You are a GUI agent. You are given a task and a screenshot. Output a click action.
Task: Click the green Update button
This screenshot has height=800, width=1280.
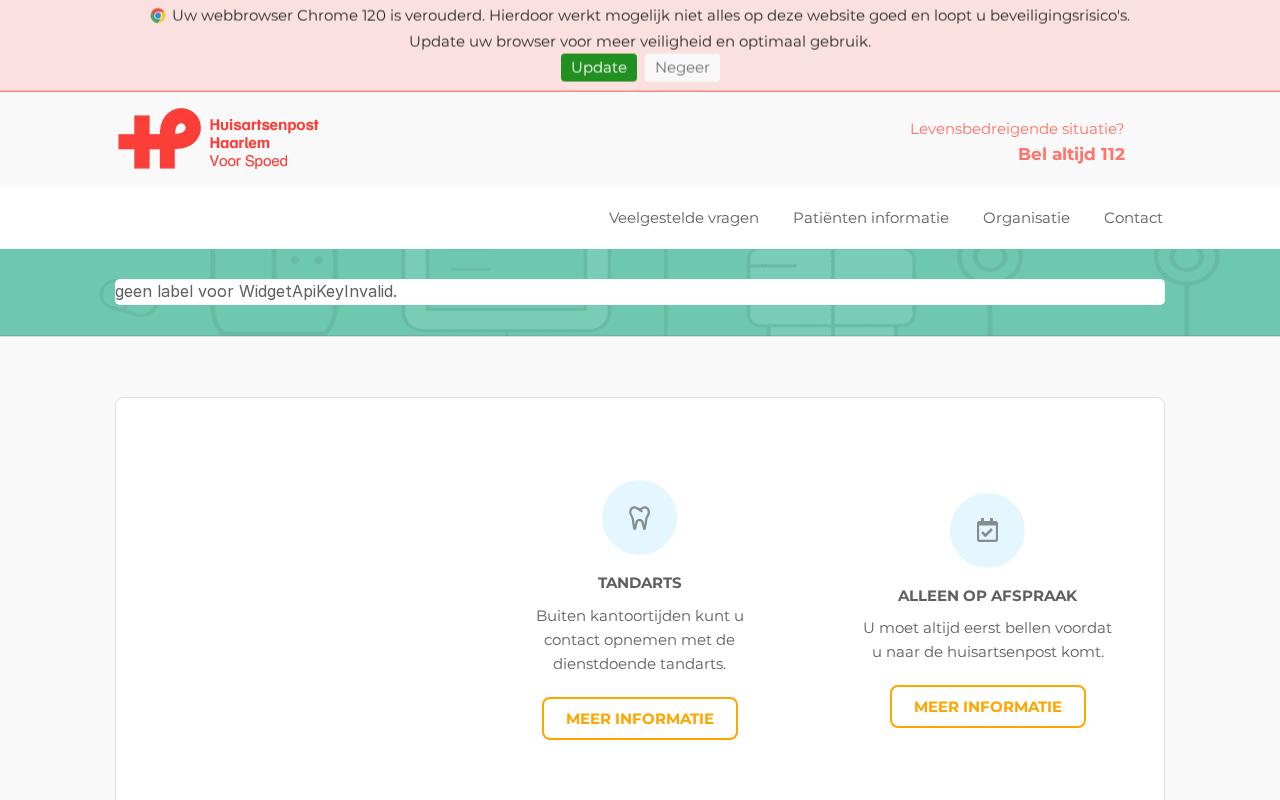tap(599, 67)
